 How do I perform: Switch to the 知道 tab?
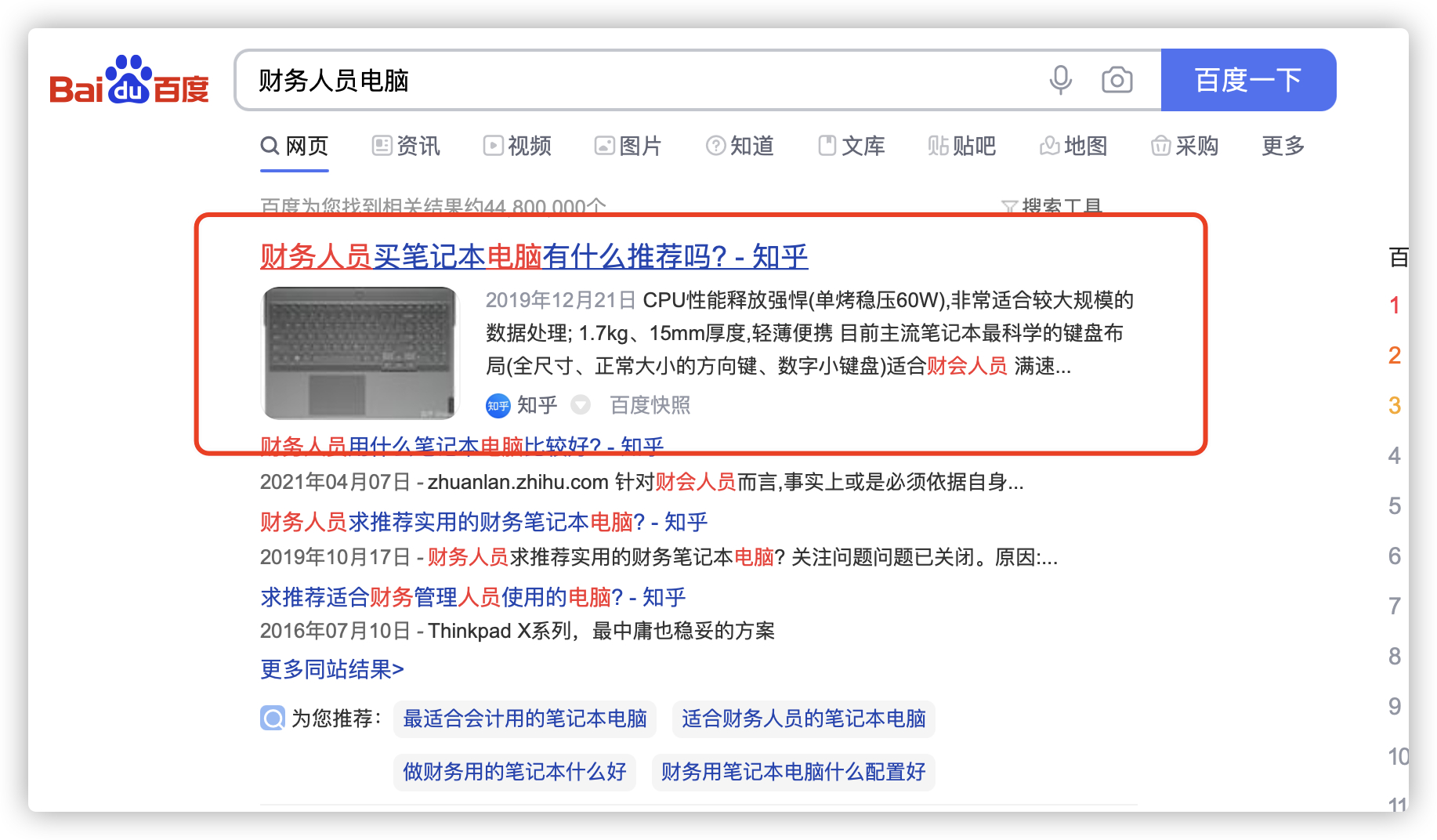740,146
